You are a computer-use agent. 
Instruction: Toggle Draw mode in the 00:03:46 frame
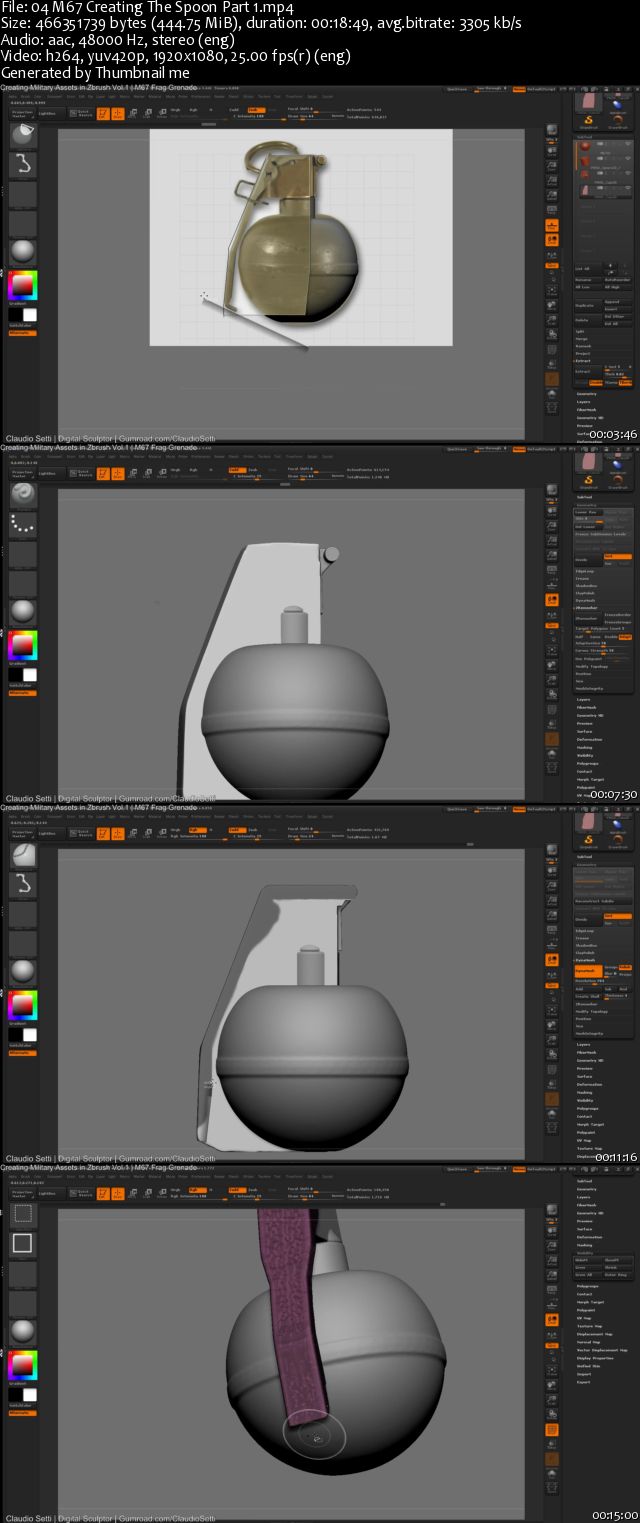(x=118, y=114)
